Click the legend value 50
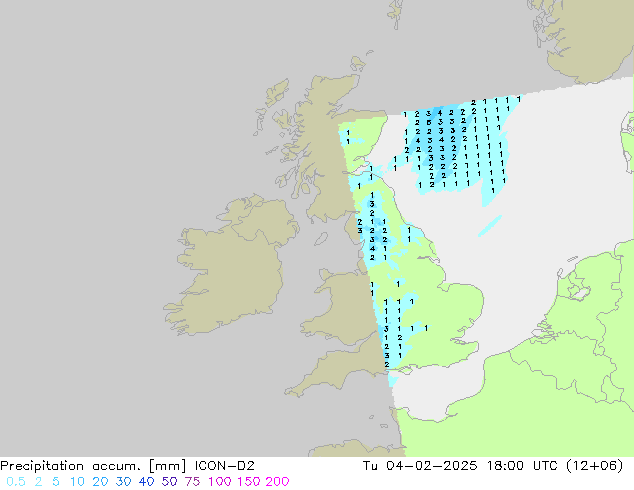 point(169,482)
